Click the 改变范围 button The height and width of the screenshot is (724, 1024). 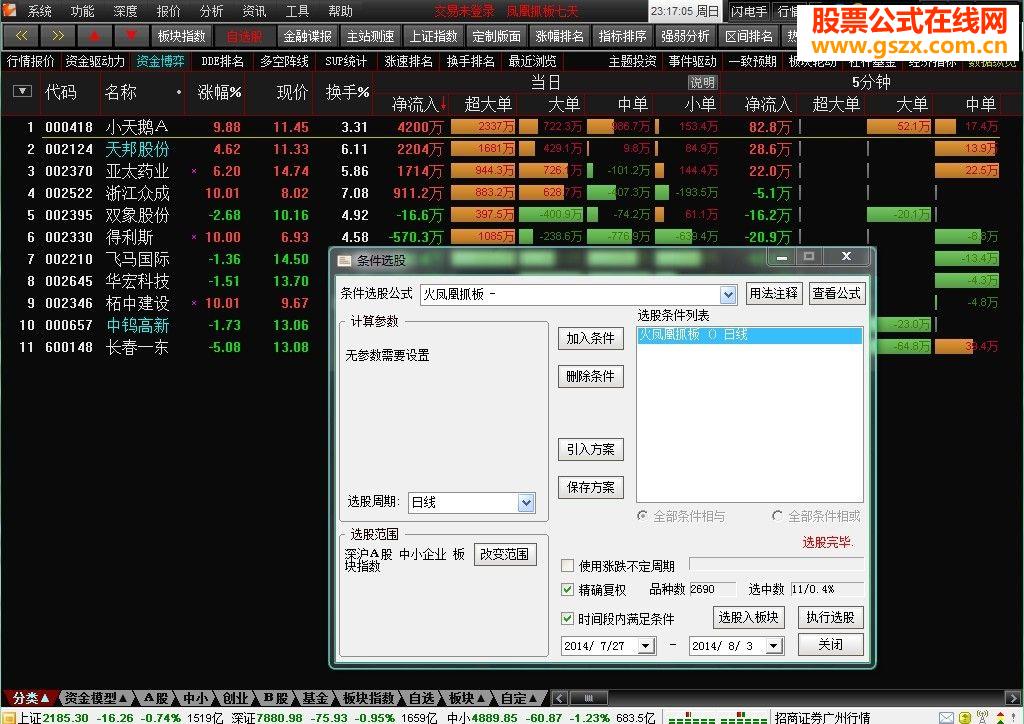coord(504,554)
